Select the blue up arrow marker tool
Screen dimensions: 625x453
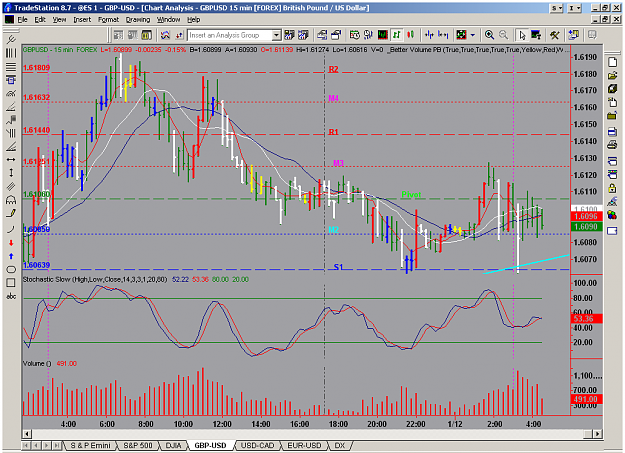click(x=11, y=256)
